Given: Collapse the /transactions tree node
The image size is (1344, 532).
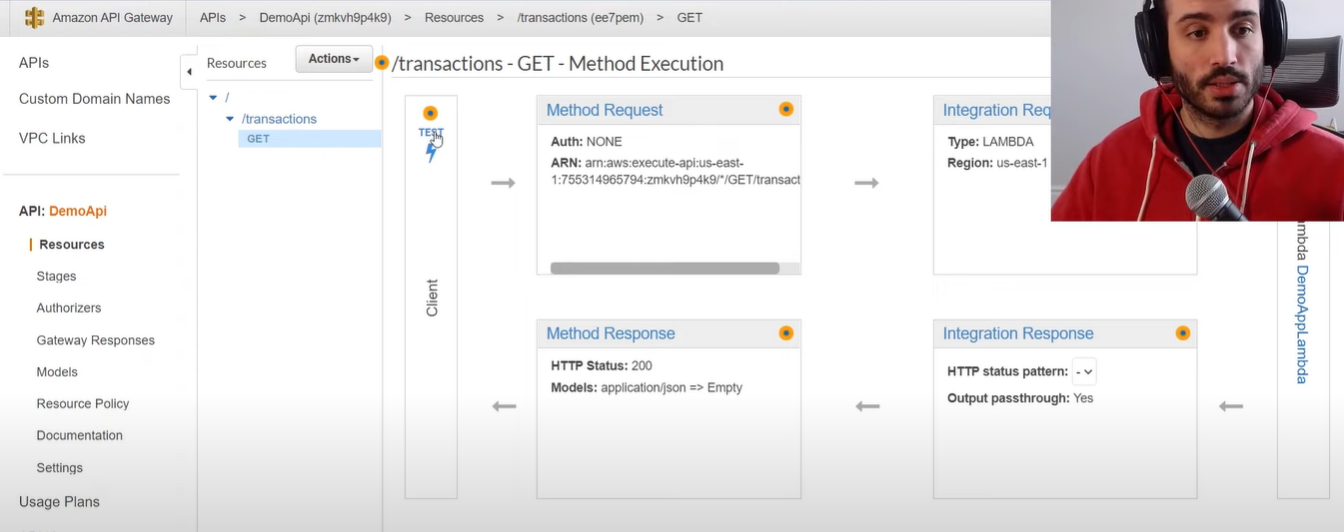Looking at the screenshot, I should click(x=230, y=119).
